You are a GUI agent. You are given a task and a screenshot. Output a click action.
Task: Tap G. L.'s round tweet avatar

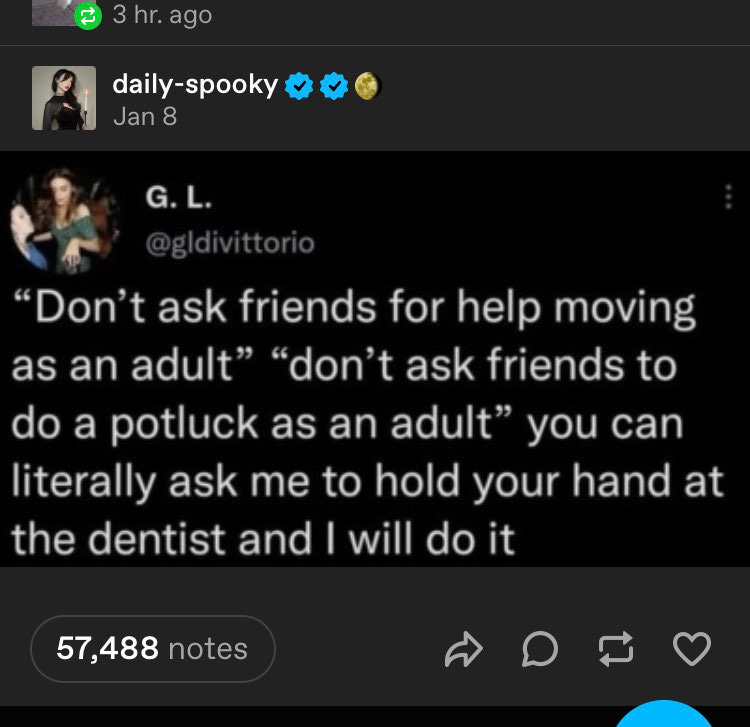coord(65,220)
